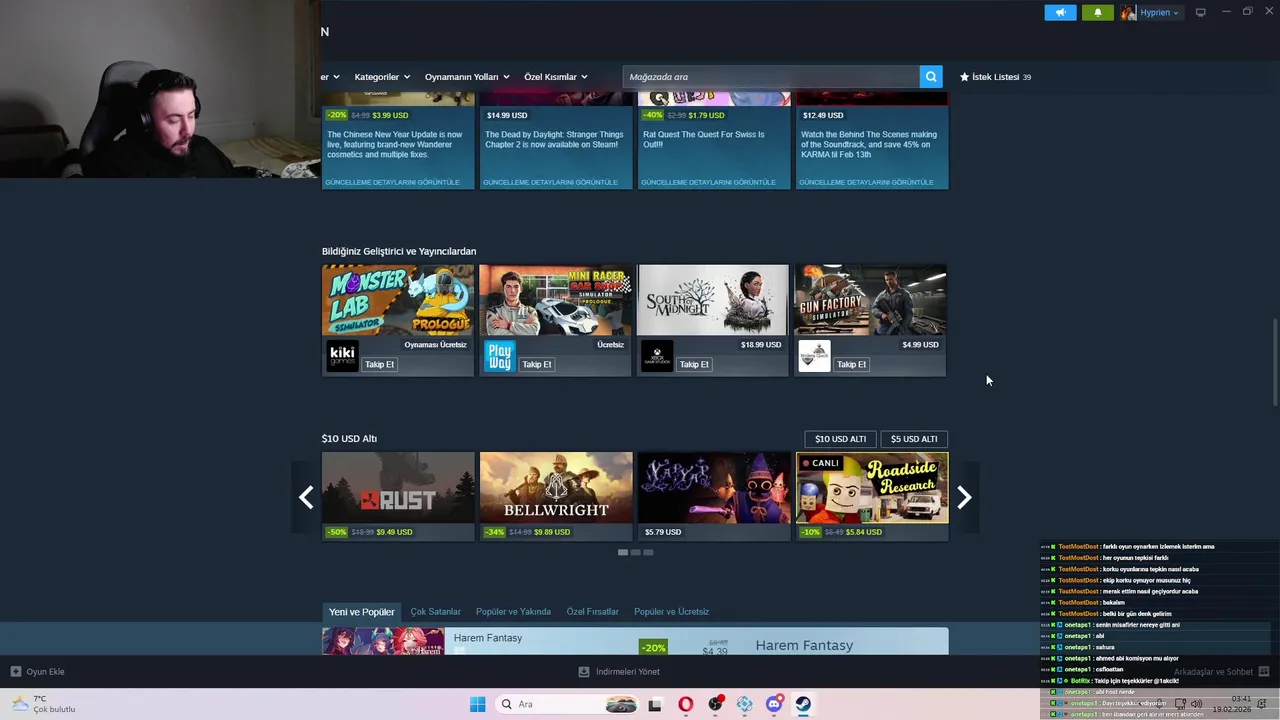Expand the Kategoriler menu
1280x720 pixels.
tap(382, 77)
